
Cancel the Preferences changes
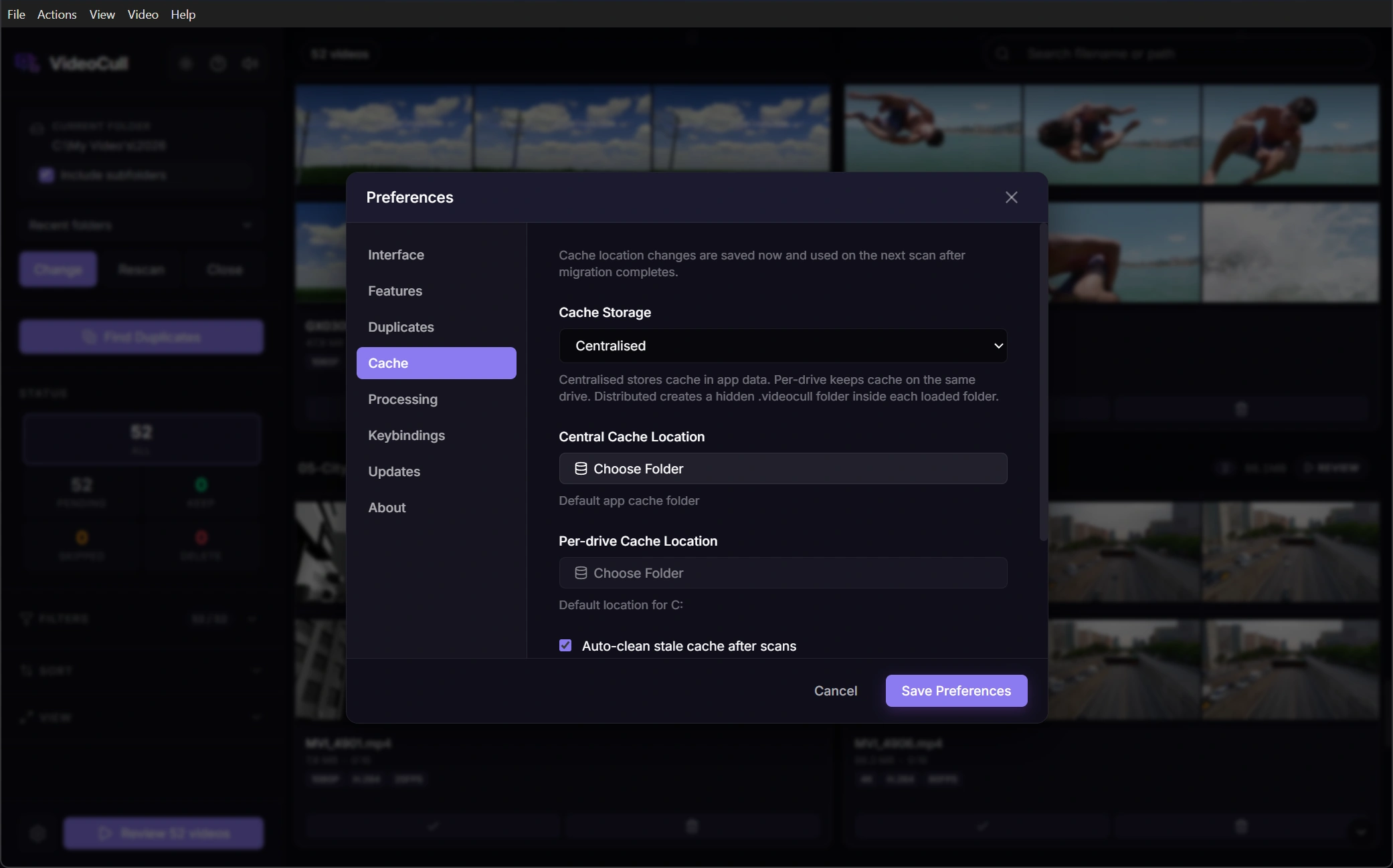point(835,691)
